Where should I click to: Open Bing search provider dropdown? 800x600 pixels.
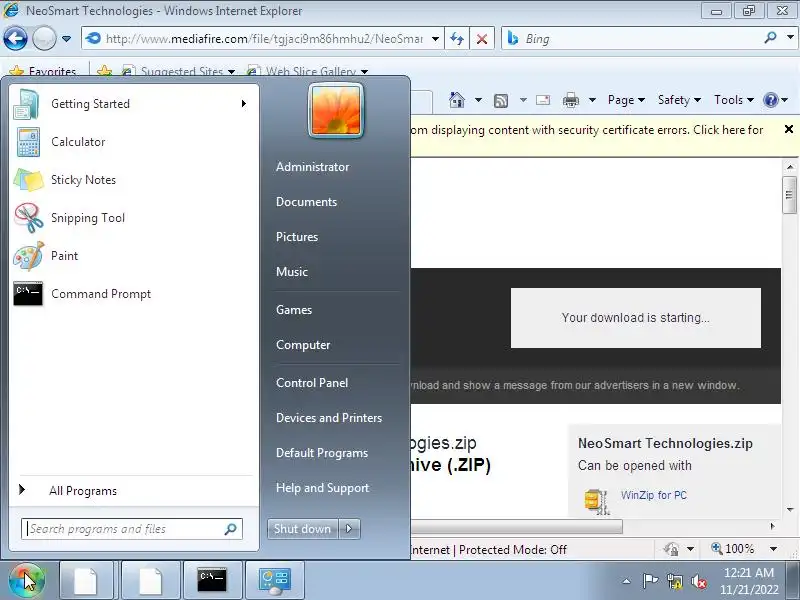[790, 38]
